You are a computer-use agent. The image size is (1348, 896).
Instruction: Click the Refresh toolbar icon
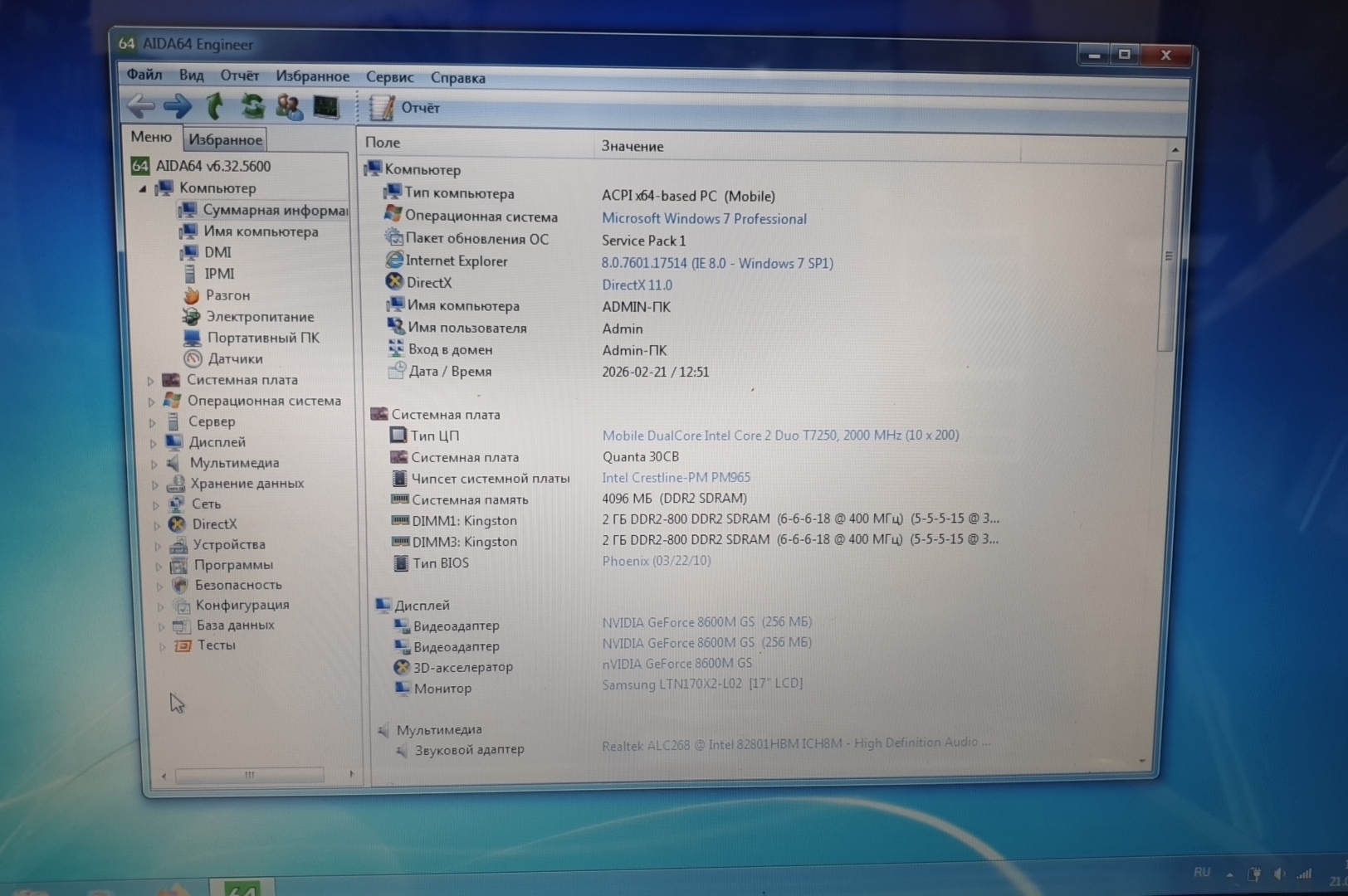[252, 106]
